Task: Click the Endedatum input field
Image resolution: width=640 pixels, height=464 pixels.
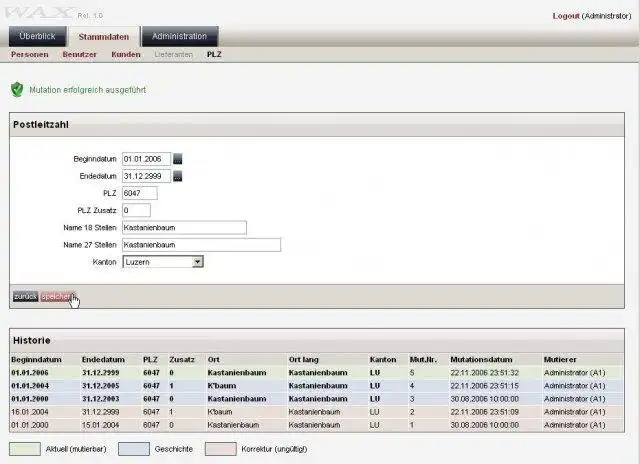Action: pyautogui.click(x=147, y=176)
